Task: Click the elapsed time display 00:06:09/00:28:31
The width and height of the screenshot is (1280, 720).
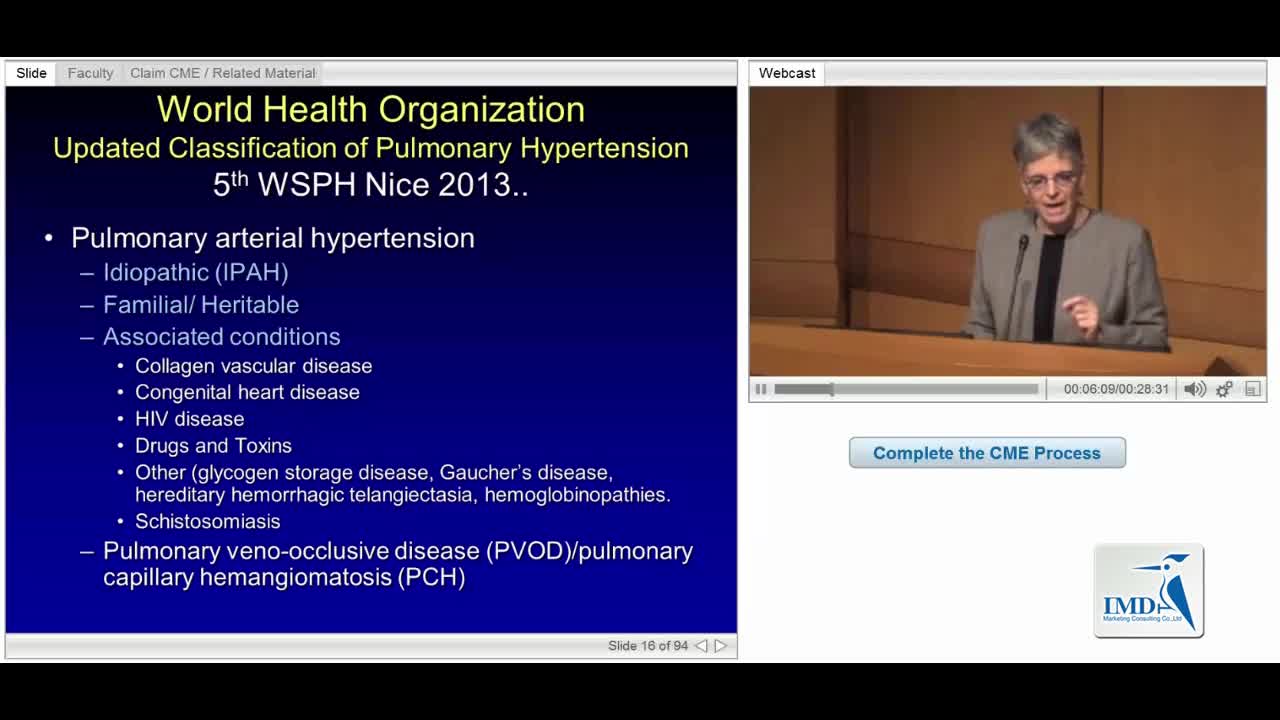Action: 1116,389
